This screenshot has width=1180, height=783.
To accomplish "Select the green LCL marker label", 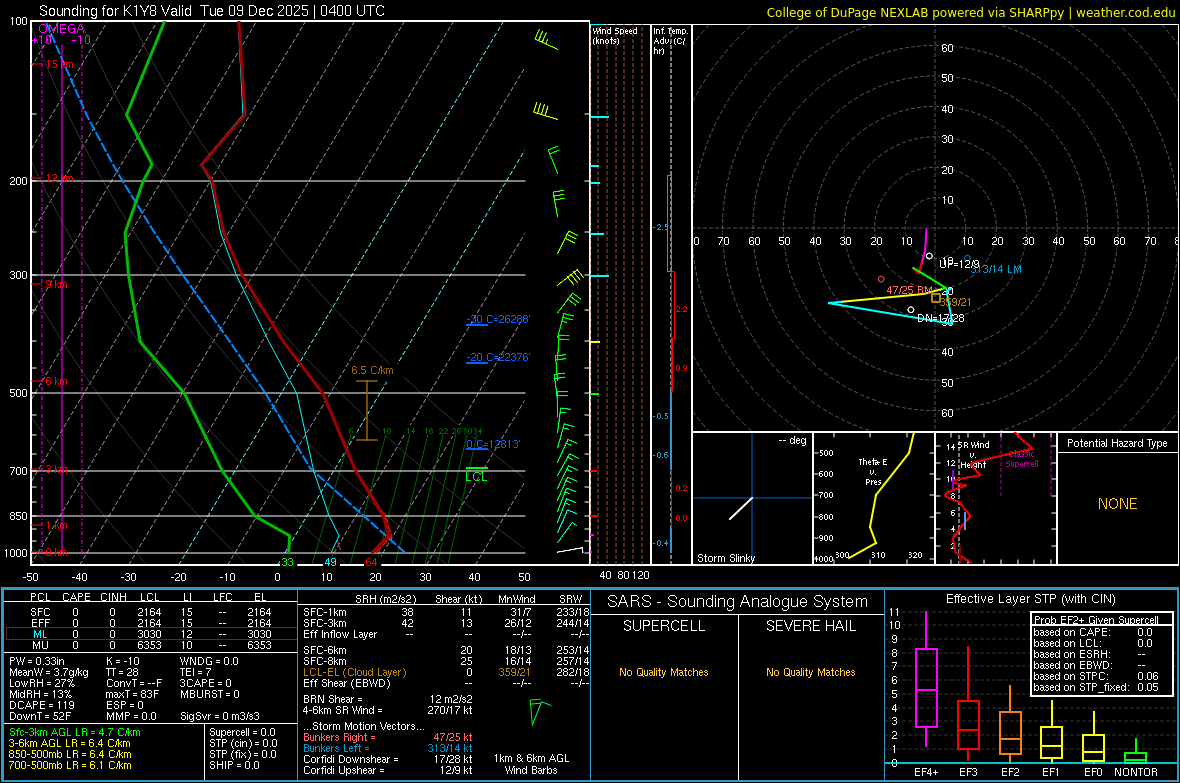I will tap(476, 477).
